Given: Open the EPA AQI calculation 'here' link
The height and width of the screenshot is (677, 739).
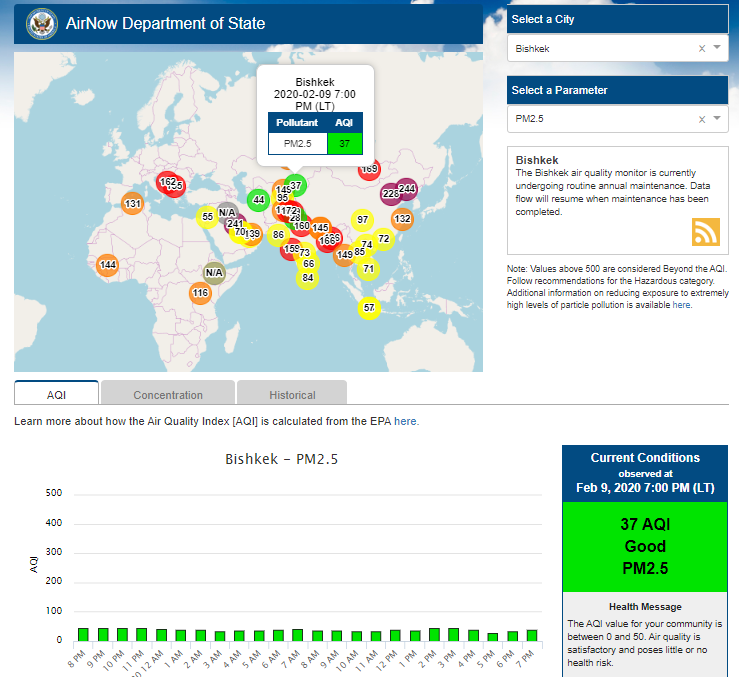Looking at the screenshot, I should click(406, 422).
